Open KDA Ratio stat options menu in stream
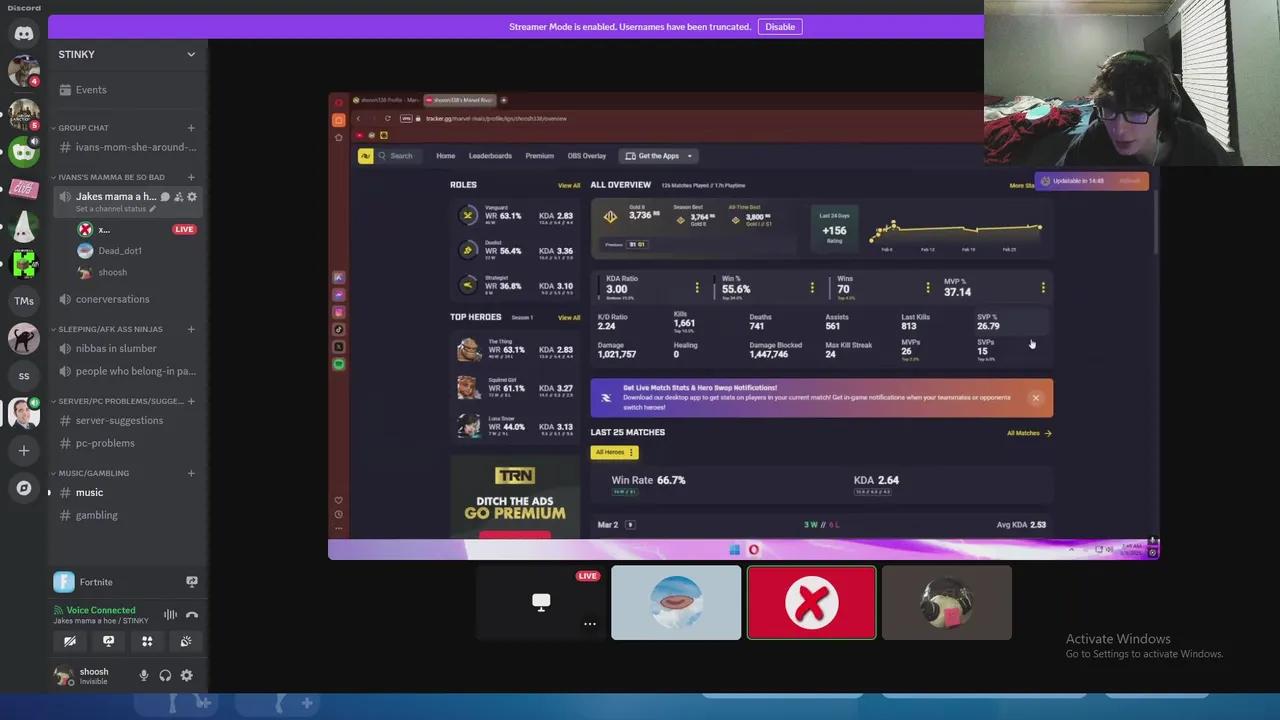 (696, 288)
